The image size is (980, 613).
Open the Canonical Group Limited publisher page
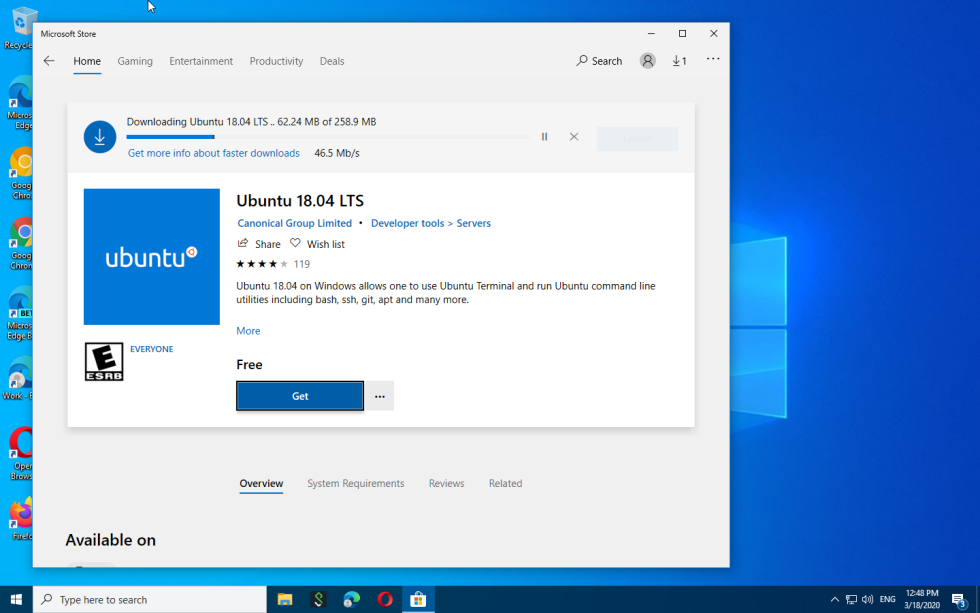[x=294, y=223]
